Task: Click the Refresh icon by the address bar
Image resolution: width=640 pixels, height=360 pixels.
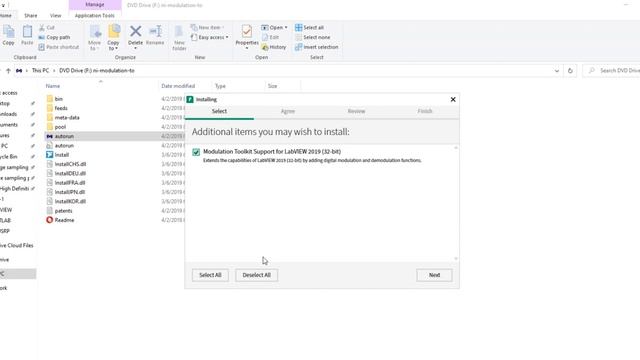Action: point(570,71)
